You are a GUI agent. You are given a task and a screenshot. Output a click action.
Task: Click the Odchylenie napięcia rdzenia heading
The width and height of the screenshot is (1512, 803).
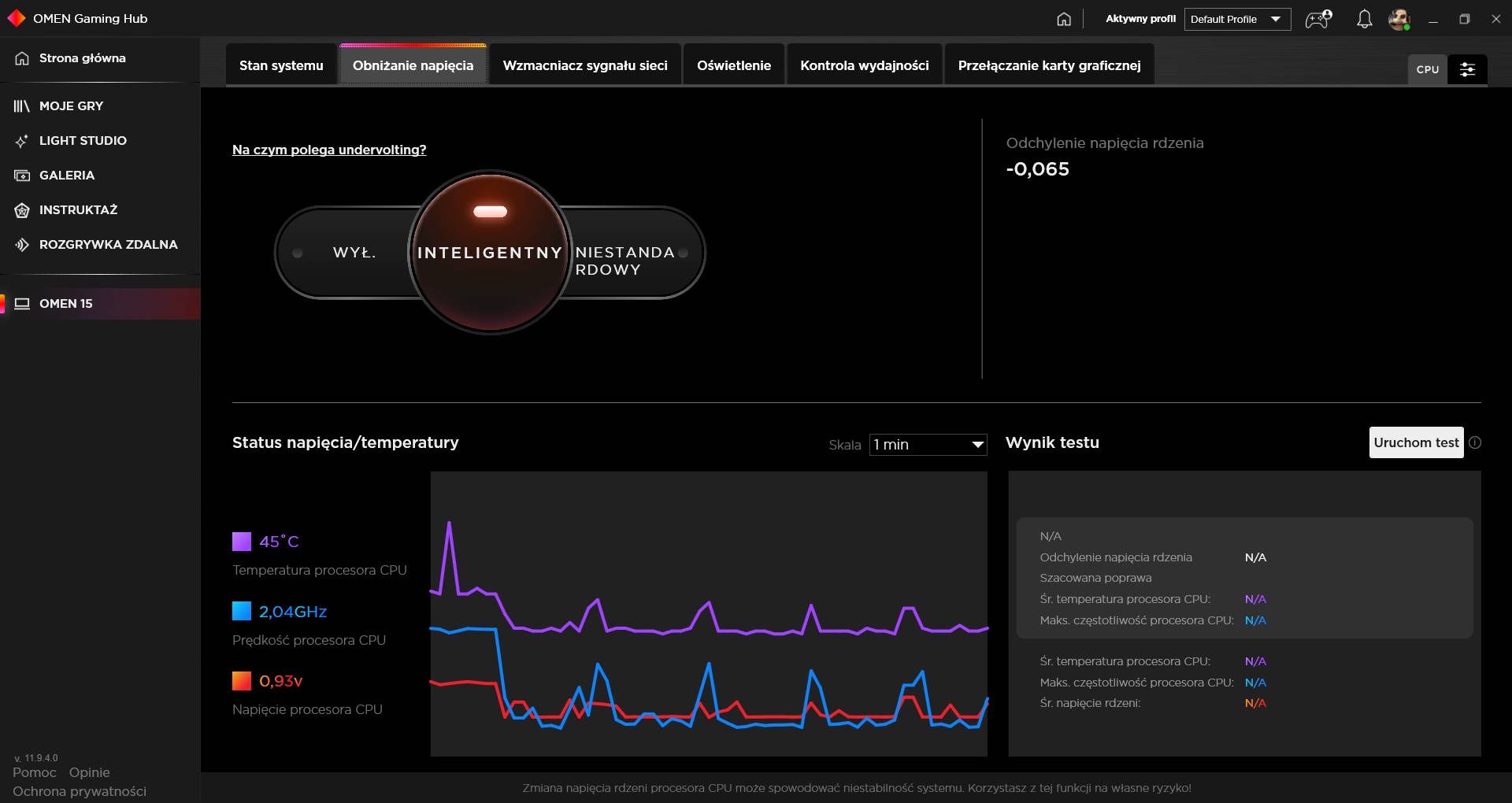click(1105, 143)
